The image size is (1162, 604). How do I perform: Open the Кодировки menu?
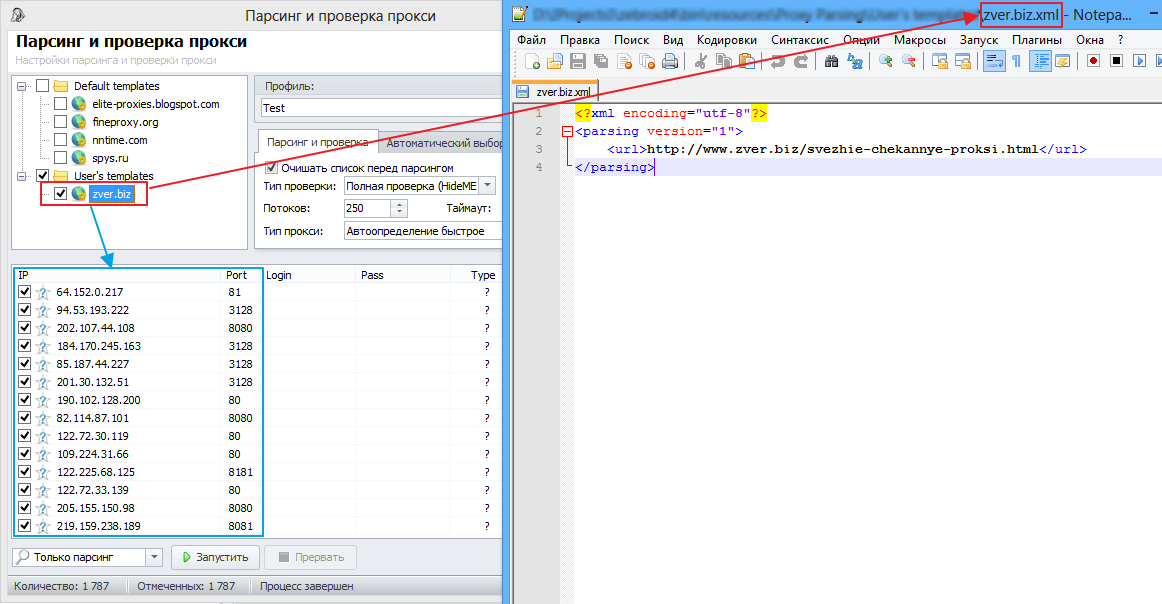[727, 39]
